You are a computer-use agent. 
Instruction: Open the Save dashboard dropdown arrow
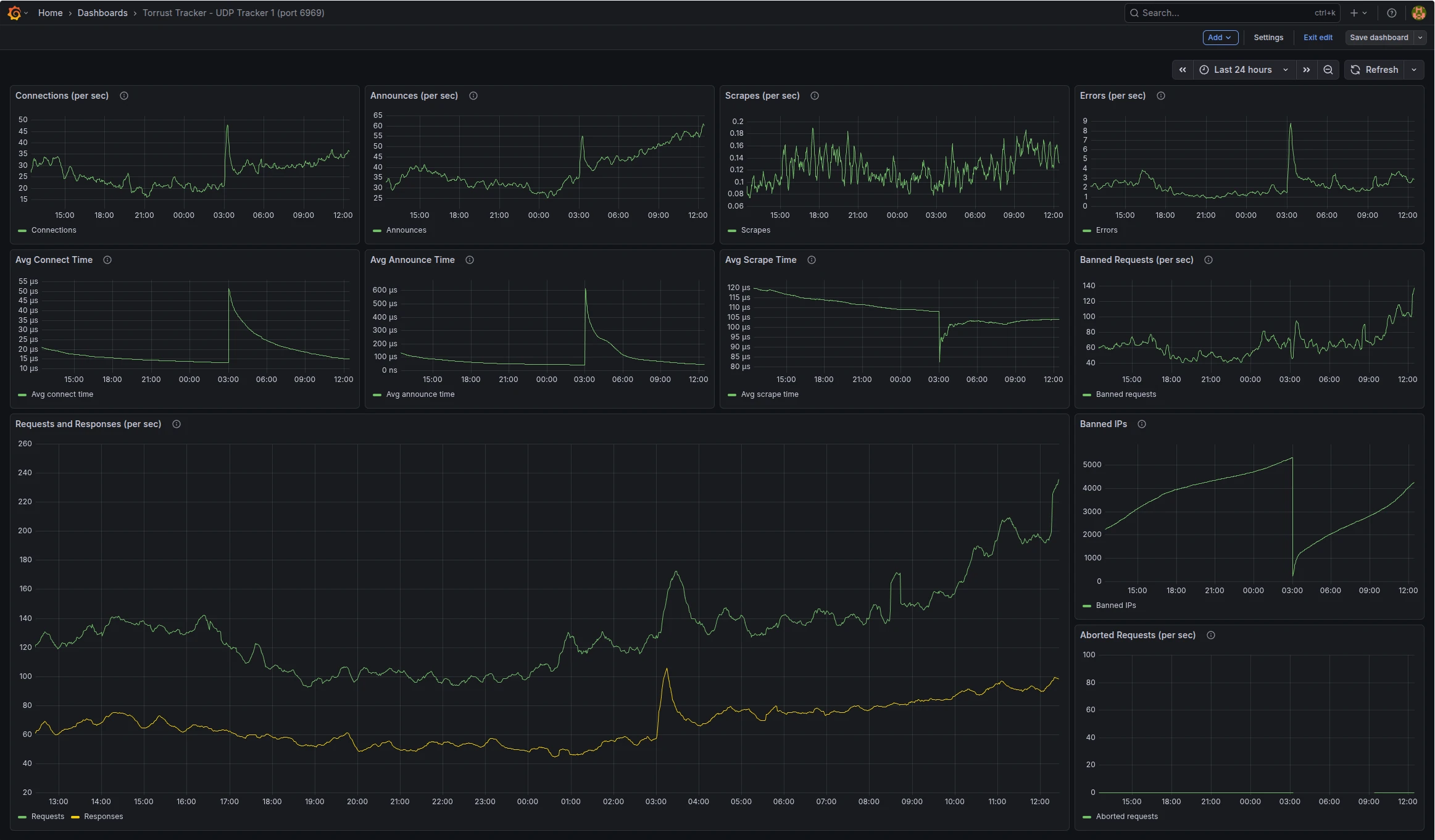(1421, 38)
